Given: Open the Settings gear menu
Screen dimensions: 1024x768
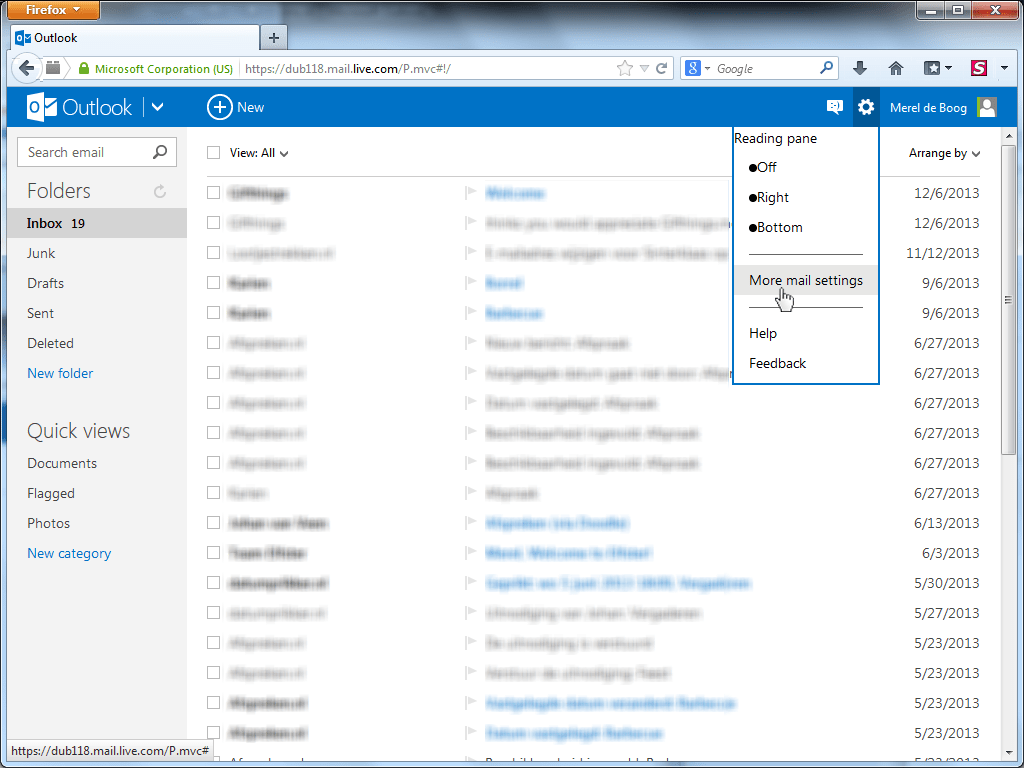Looking at the screenshot, I should (x=865, y=107).
